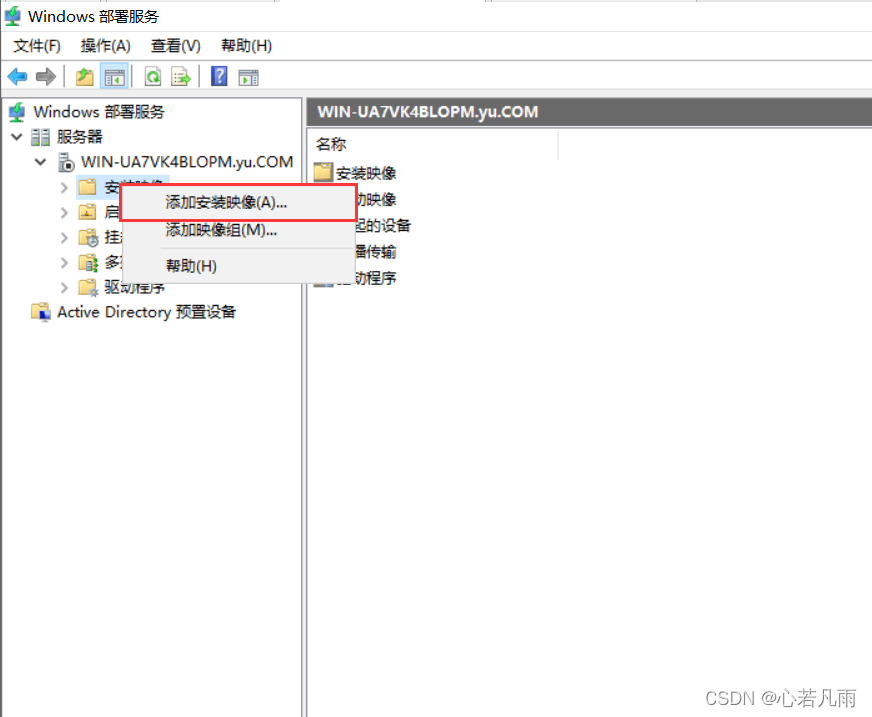Toggle the show/hide action pane icon
This screenshot has width=872, height=717.
(x=249, y=77)
